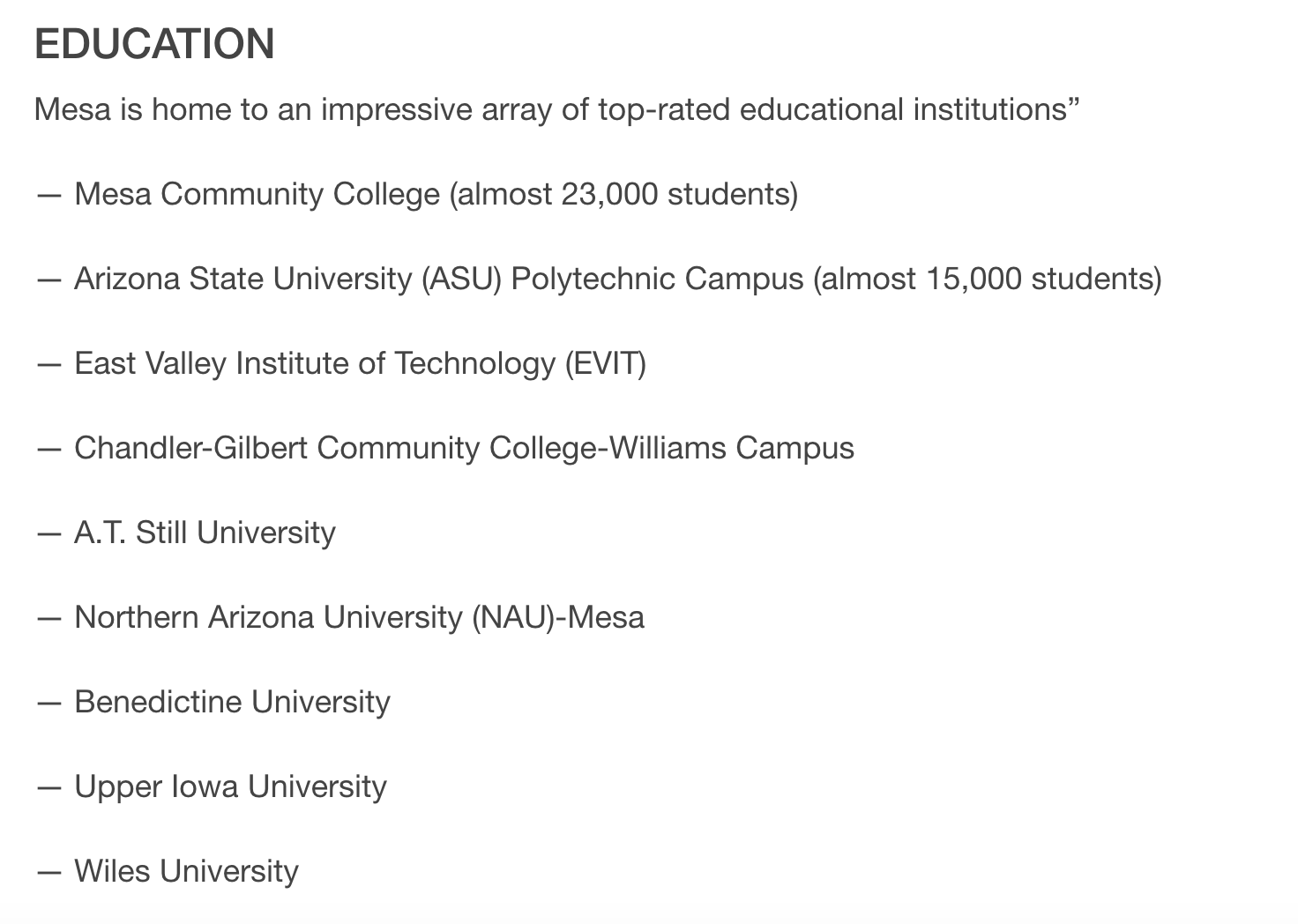Click the dash before Mesa Community College
Image resolution: width=1298 pixels, height=924 pixels.
pos(48,194)
